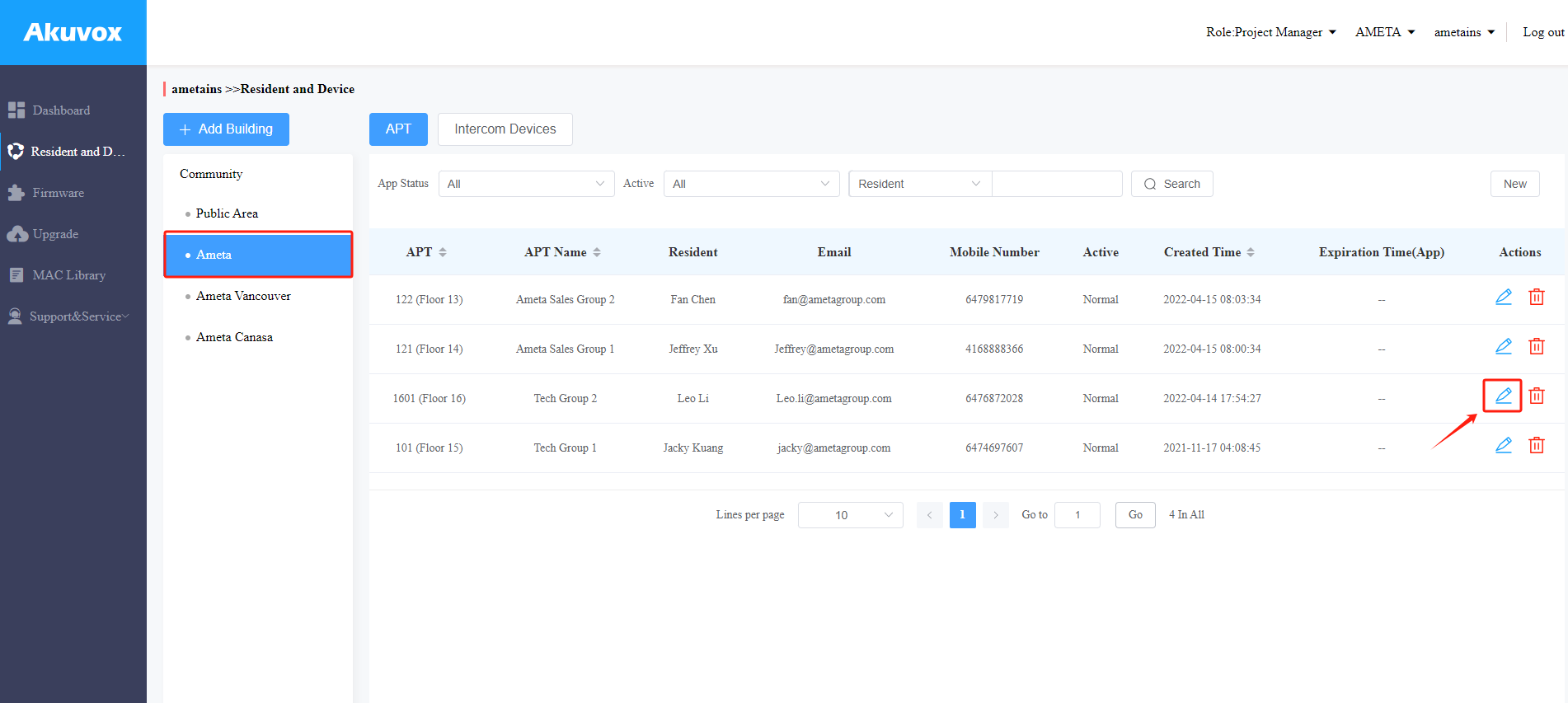Edit the 101 (Floor 15) apartment

tap(1504, 445)
